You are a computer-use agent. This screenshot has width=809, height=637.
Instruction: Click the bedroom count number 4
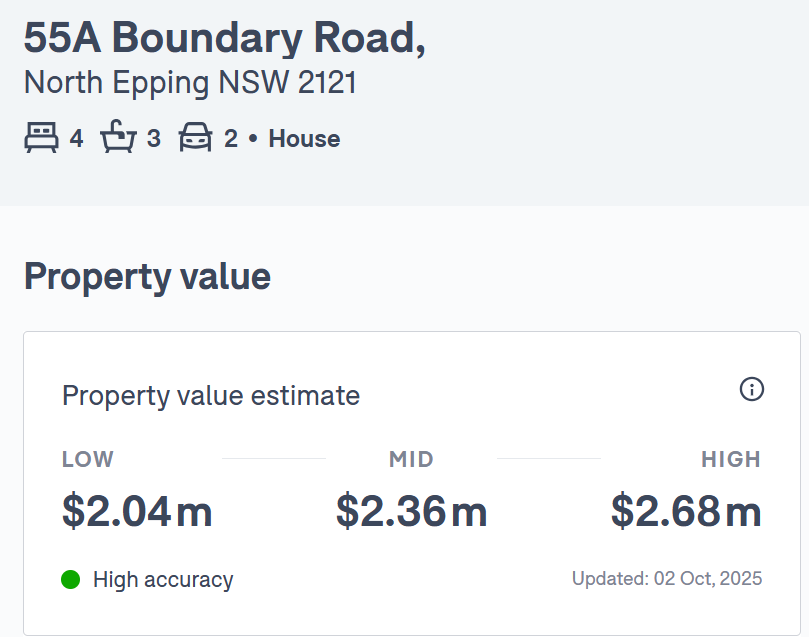[77, 139]
